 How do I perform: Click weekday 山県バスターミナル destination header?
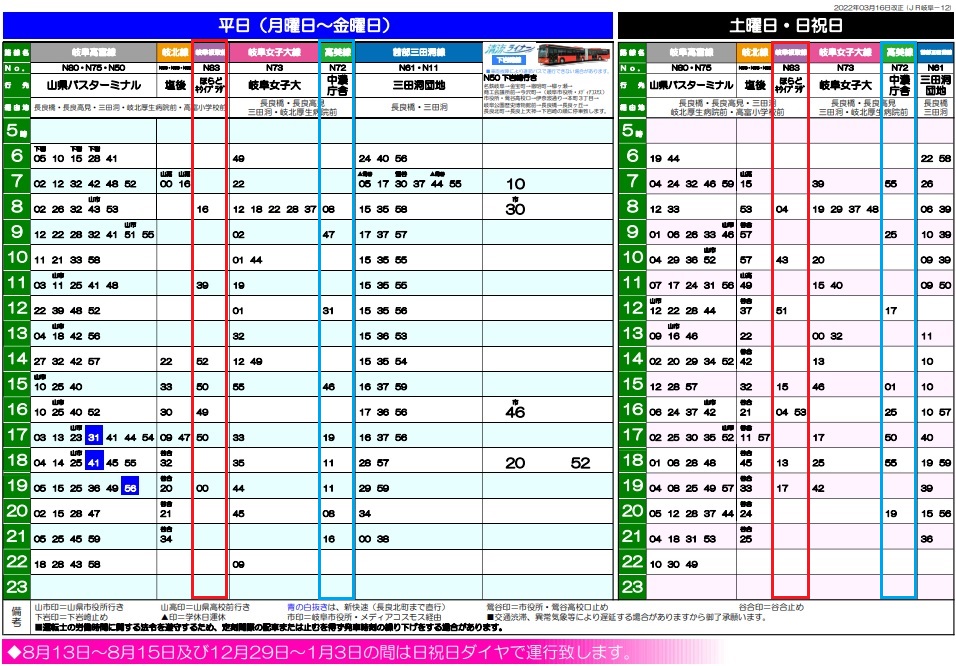pos(92,86)
